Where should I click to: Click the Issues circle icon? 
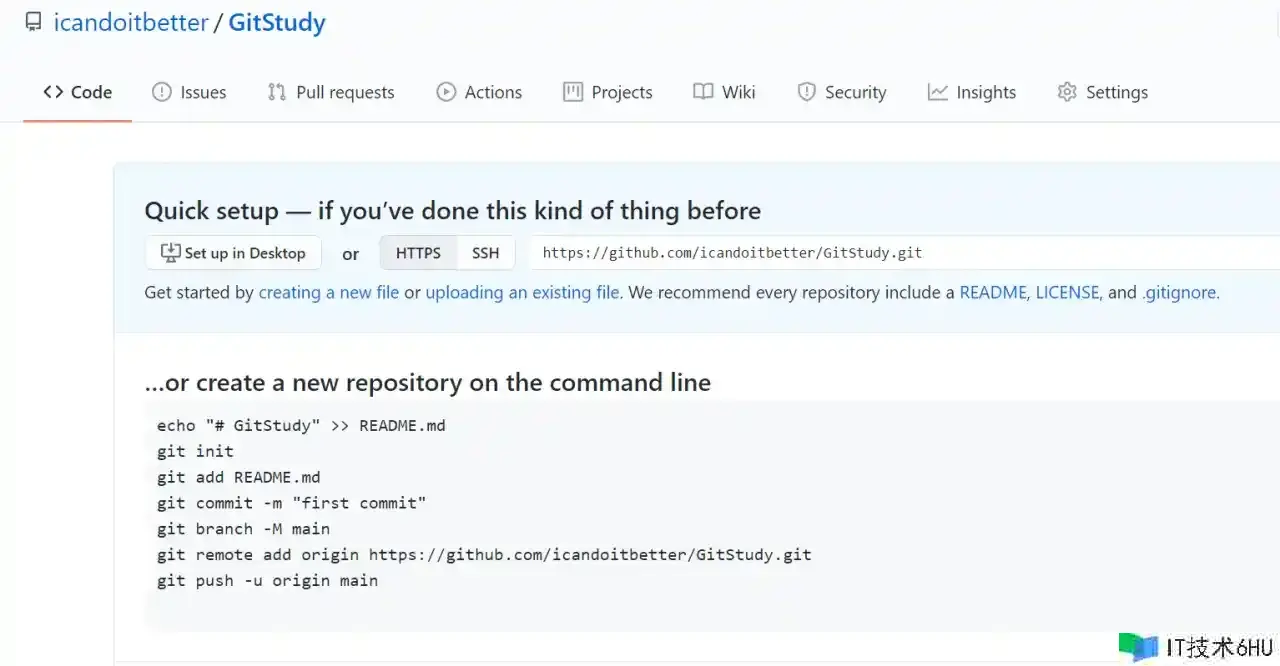click(x=161, y=92)
